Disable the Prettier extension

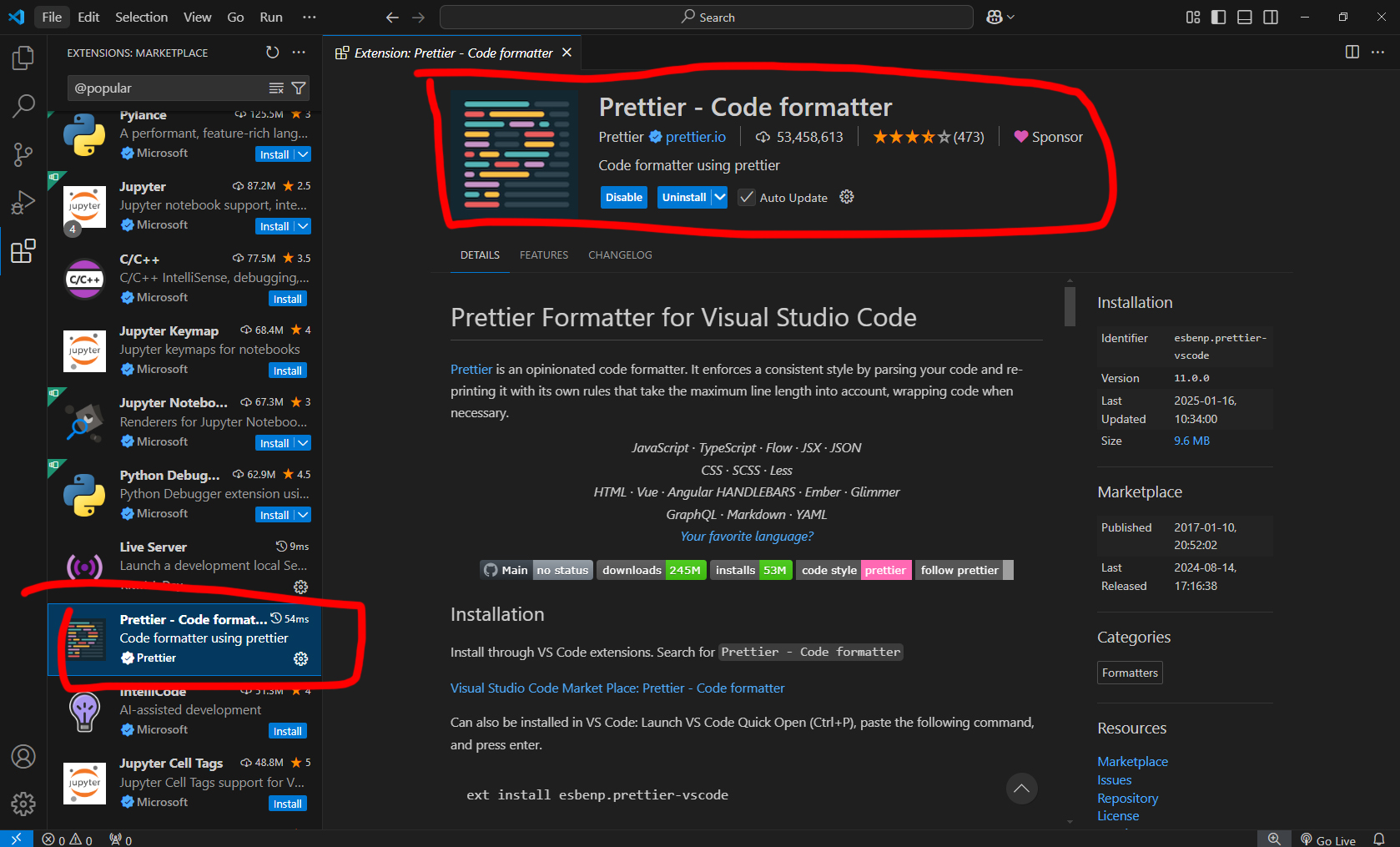tap(624, 197)
